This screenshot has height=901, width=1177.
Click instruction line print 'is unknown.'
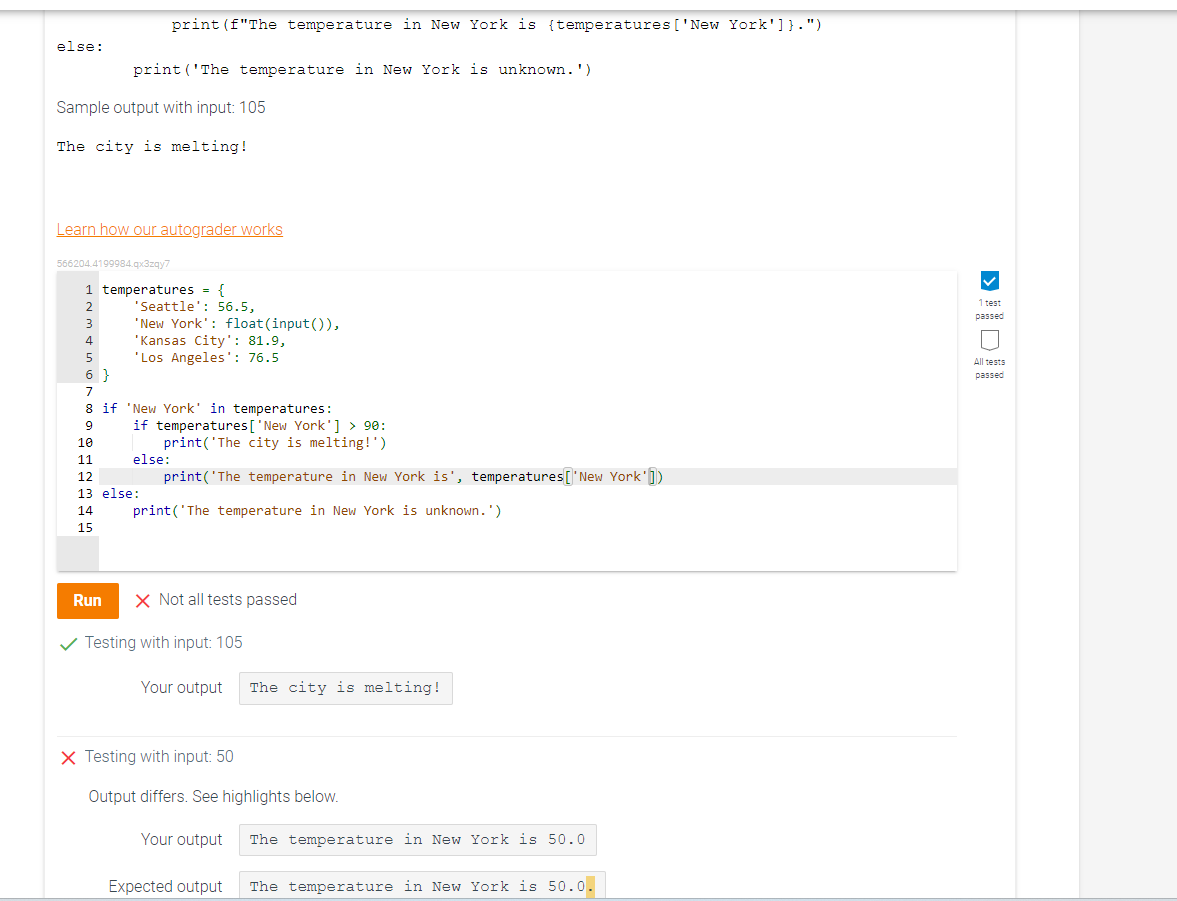362,70
